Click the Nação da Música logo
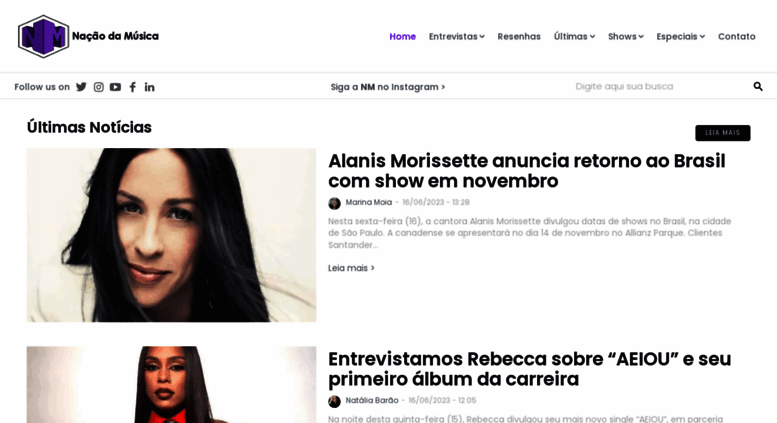This screenshot has width=777, height=423. (x=89, y=36)
